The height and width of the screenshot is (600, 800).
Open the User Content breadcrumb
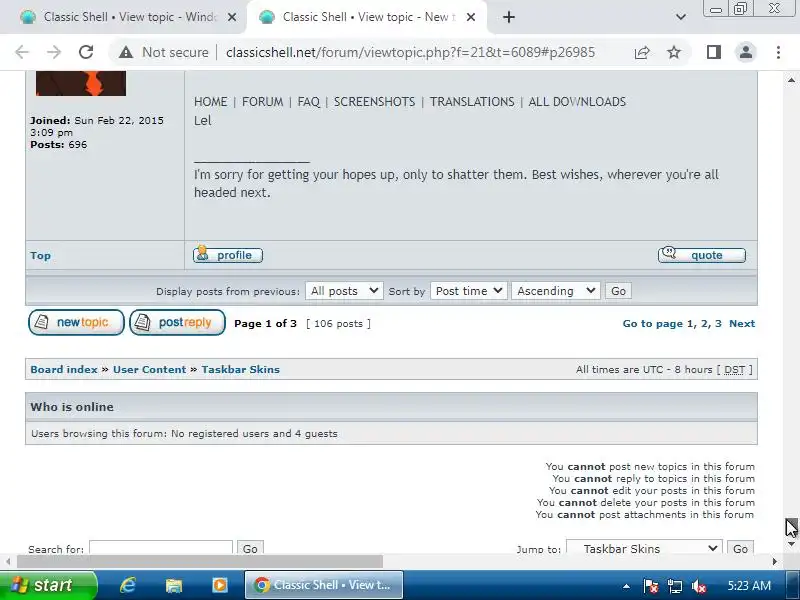pos(149,369)
